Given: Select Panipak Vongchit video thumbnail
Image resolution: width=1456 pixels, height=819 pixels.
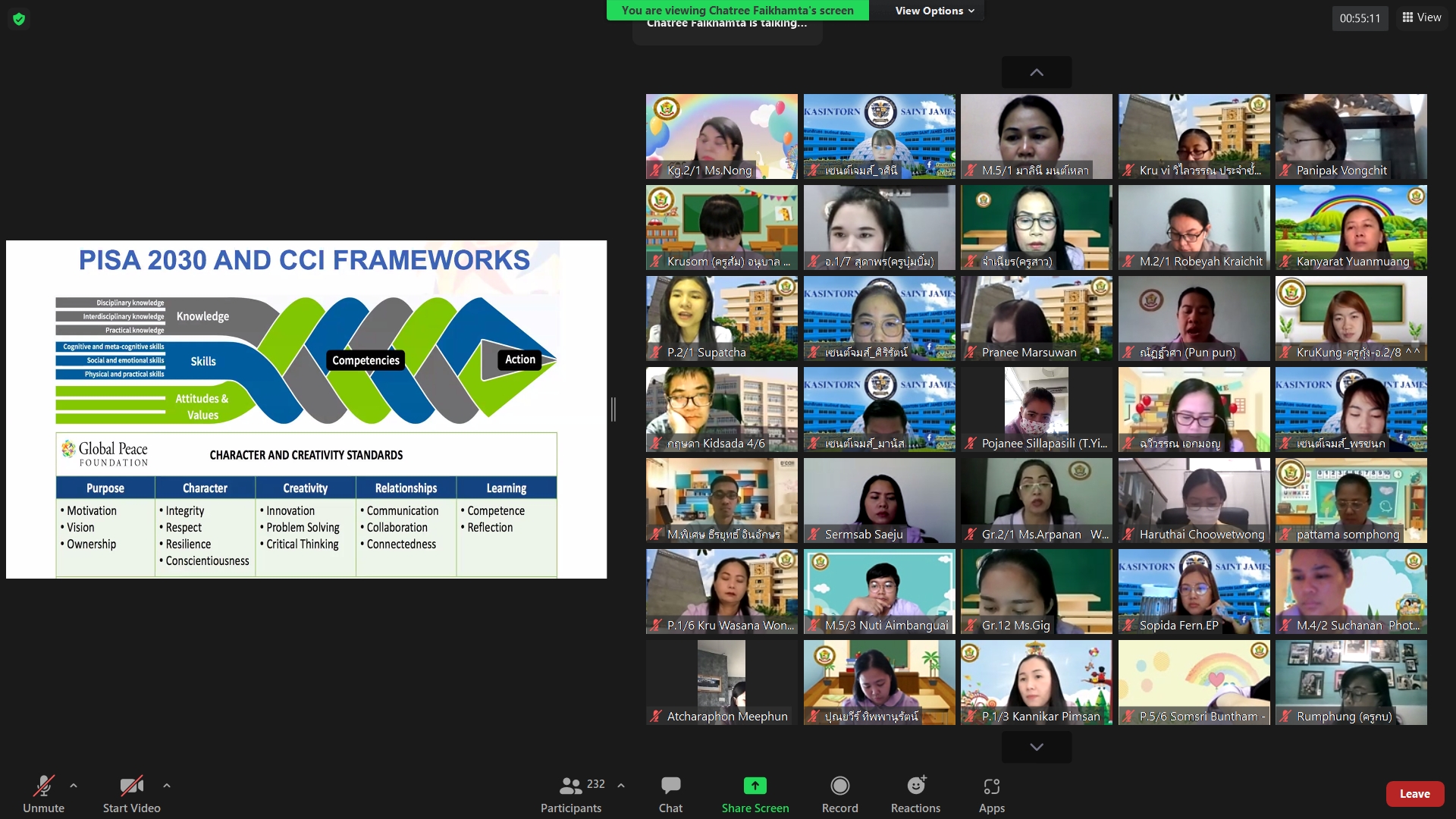Looking at the screenshot, I should [x=1351, y=136].
